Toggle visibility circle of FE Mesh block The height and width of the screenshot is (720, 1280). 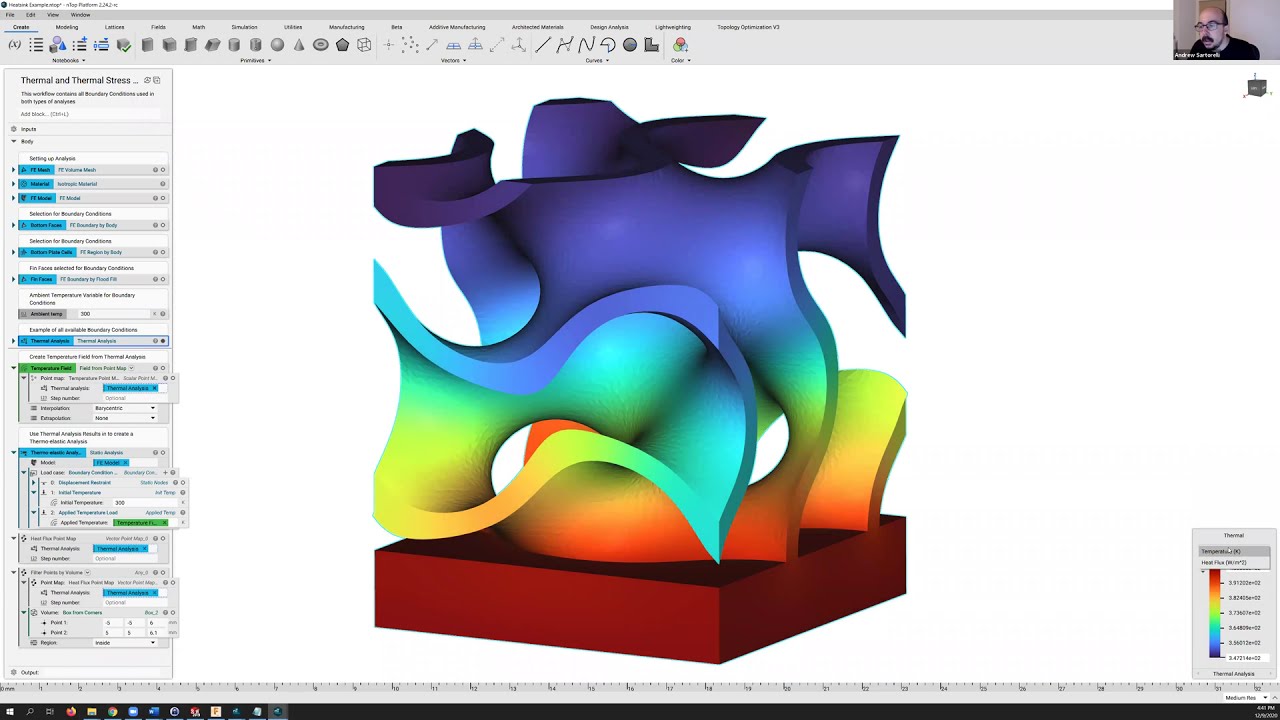click(163, 170)
